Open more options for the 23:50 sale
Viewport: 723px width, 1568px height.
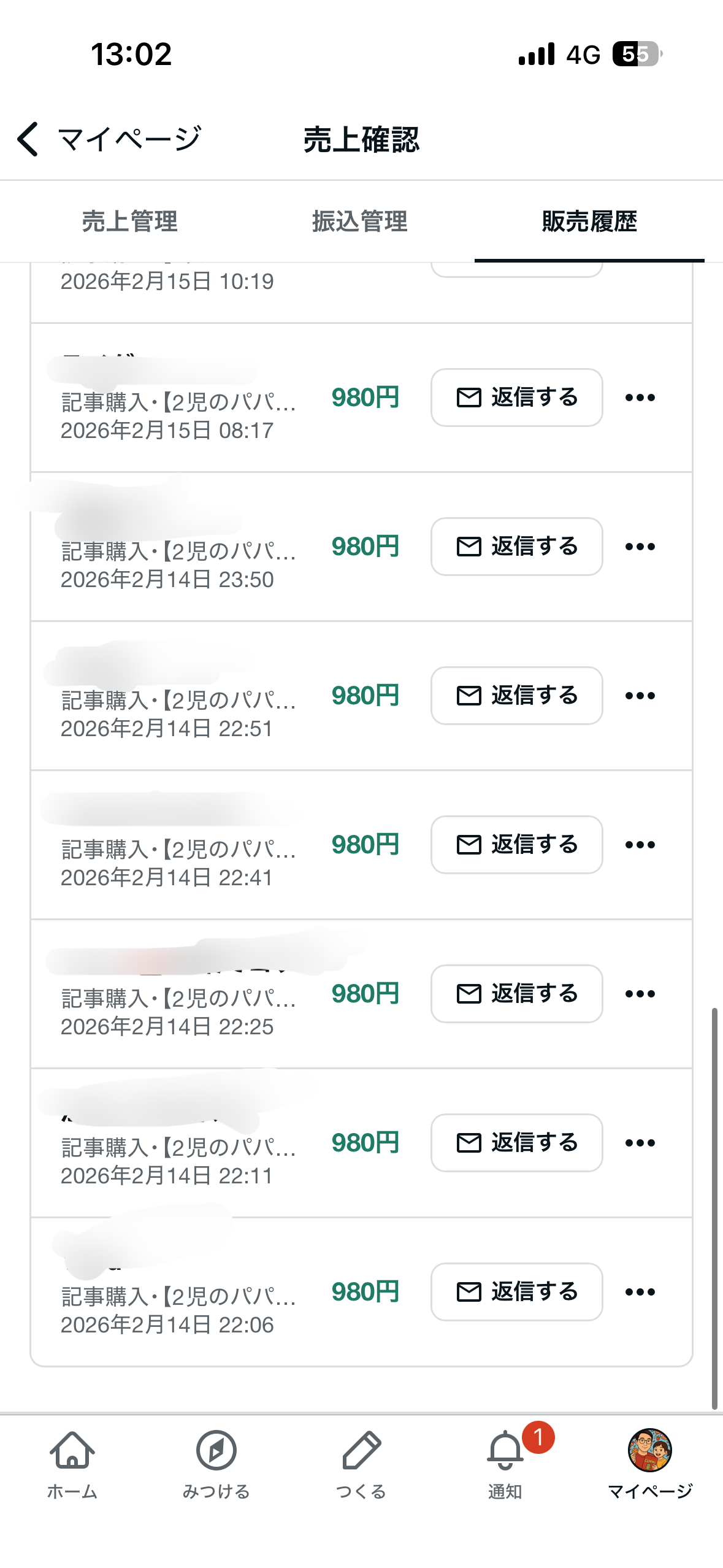coord(640,547)
